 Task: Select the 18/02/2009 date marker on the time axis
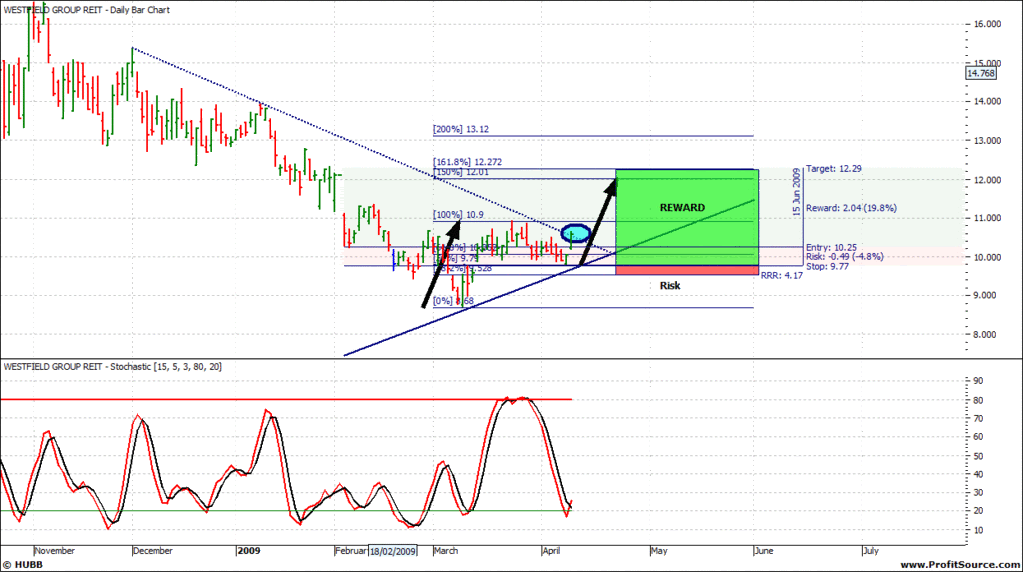[392, 551]
